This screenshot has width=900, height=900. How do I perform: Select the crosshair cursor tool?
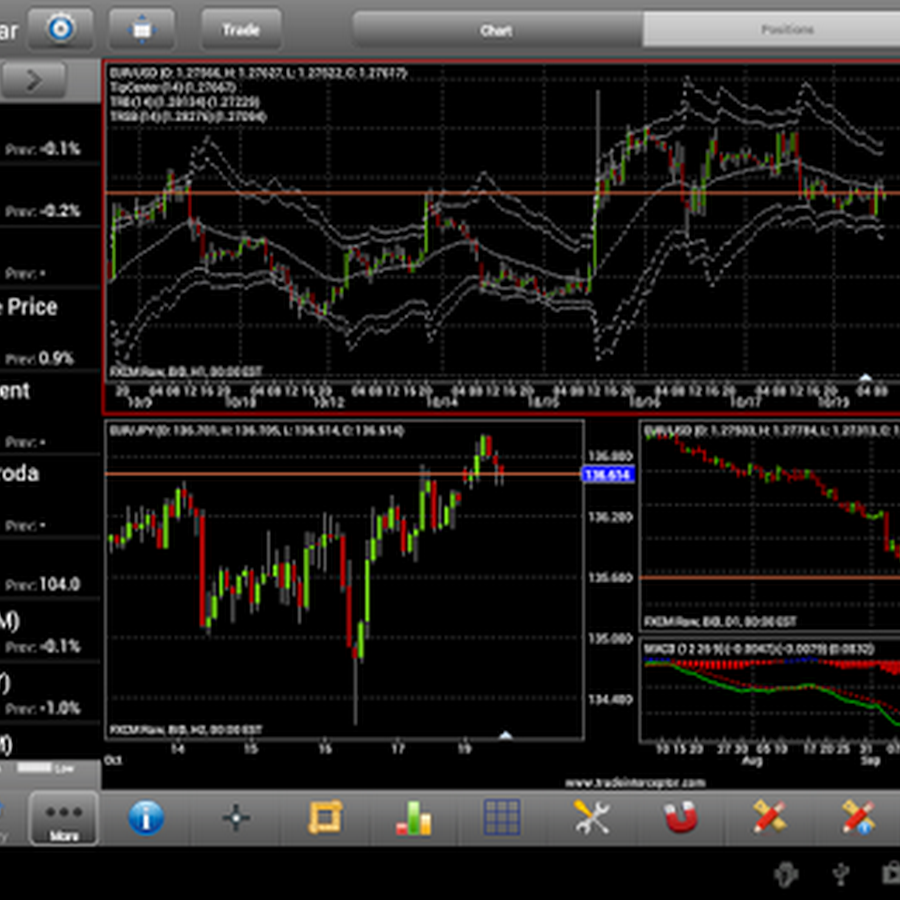coord(236,818)
